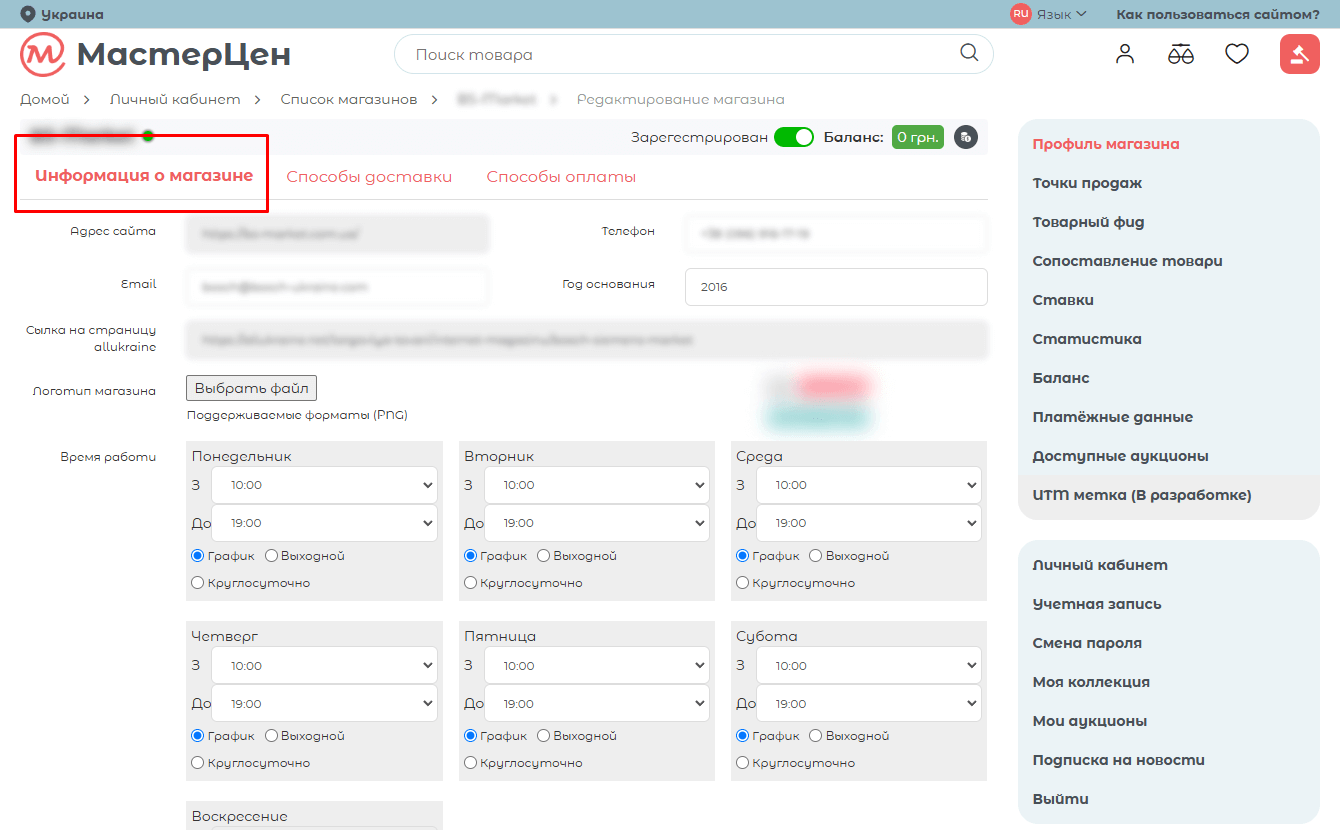Viewport: 1340px width, 830px height.
Task: Open the comparison scales icon
Action: (x=1181, y=54)
